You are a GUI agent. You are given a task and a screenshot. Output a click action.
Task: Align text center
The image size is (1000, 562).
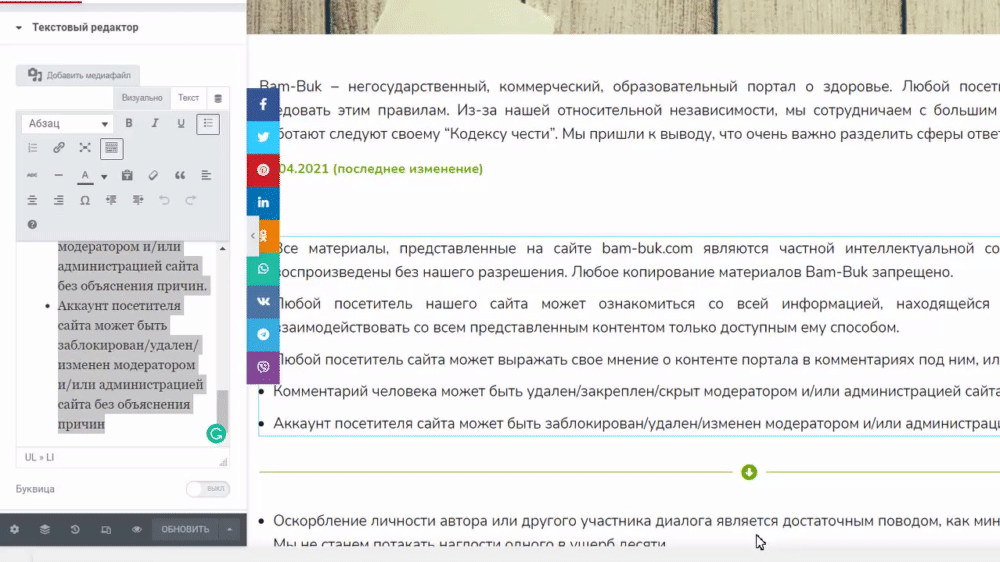click(x=32, y=200)
